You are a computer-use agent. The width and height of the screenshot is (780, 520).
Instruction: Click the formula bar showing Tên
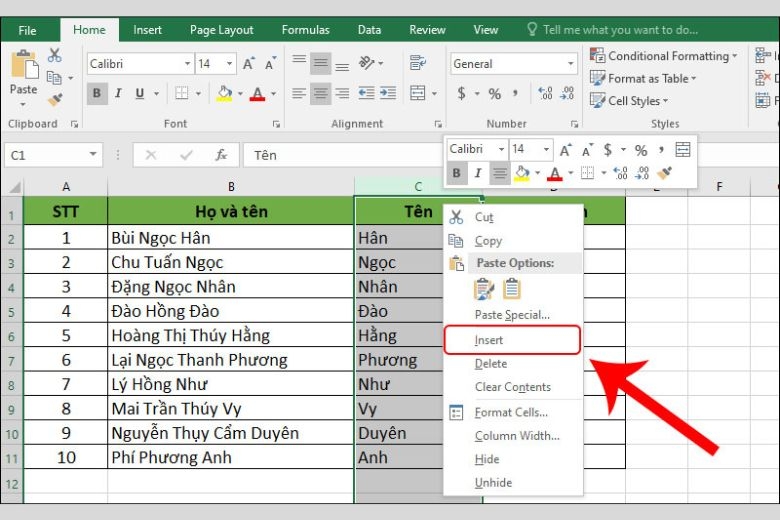pyautogui.click(x=343, y=155)
